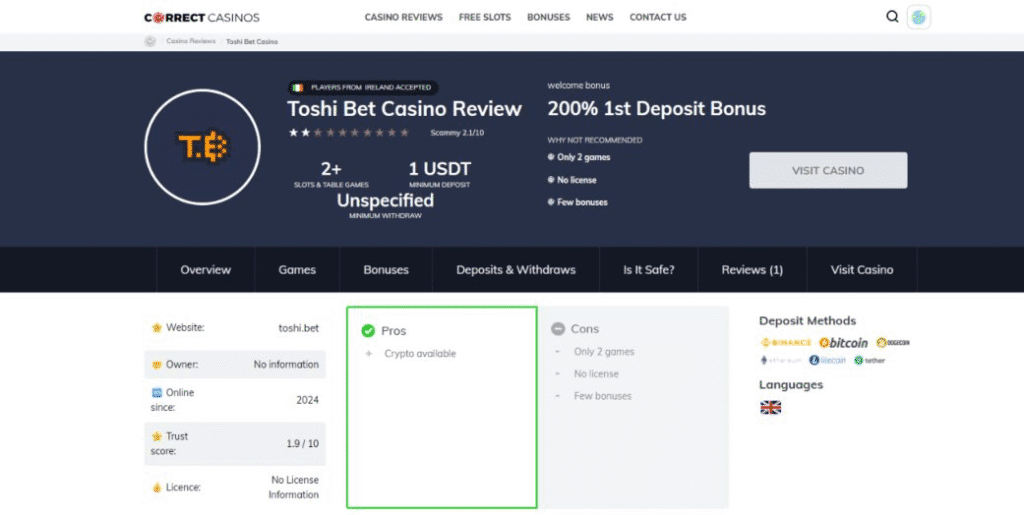Select the Binance deposit method icon
The height and width of the screenshot is (515, 1024).
pyautogui.click(x=786, y=343)
